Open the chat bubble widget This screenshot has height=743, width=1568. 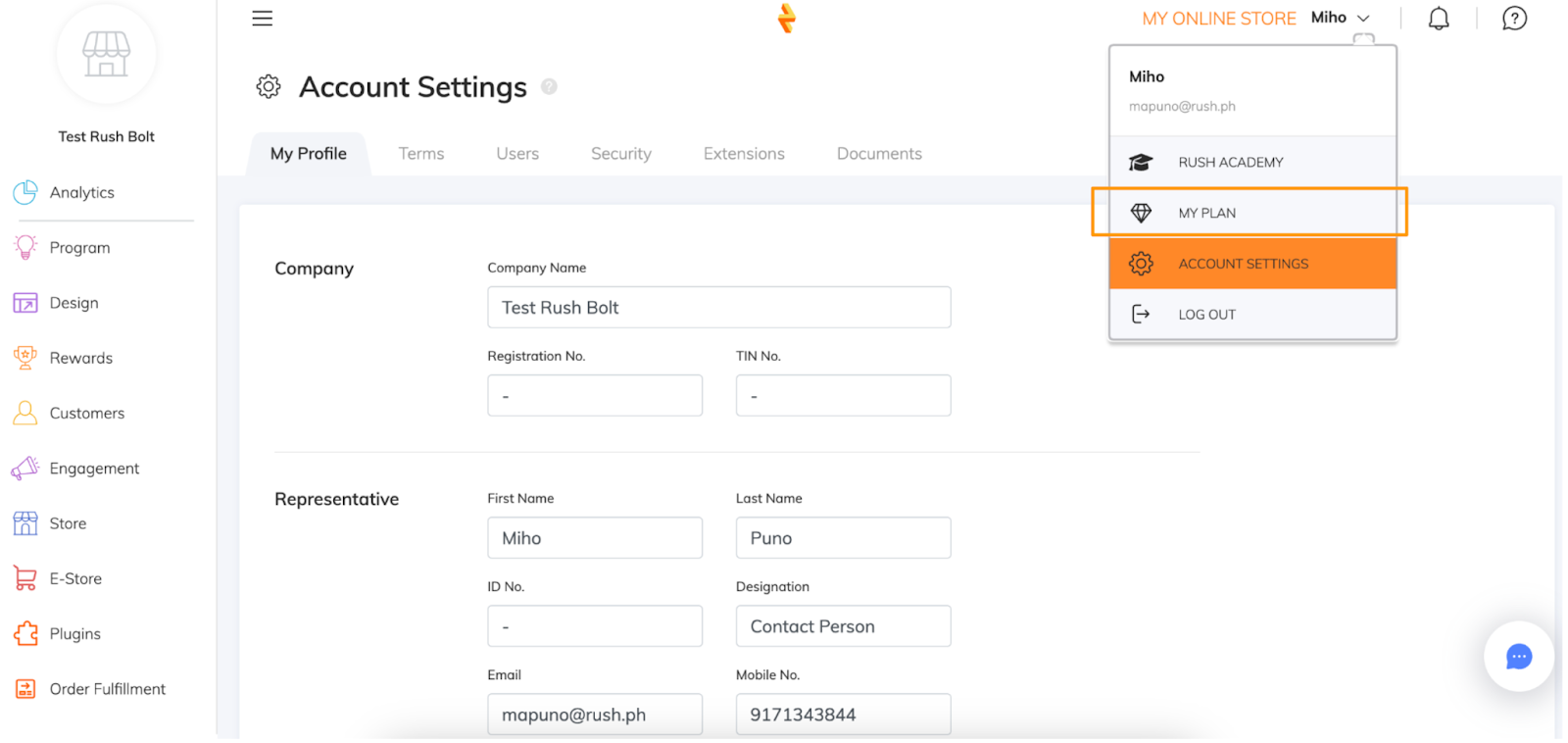click(x=1519, y=656)
